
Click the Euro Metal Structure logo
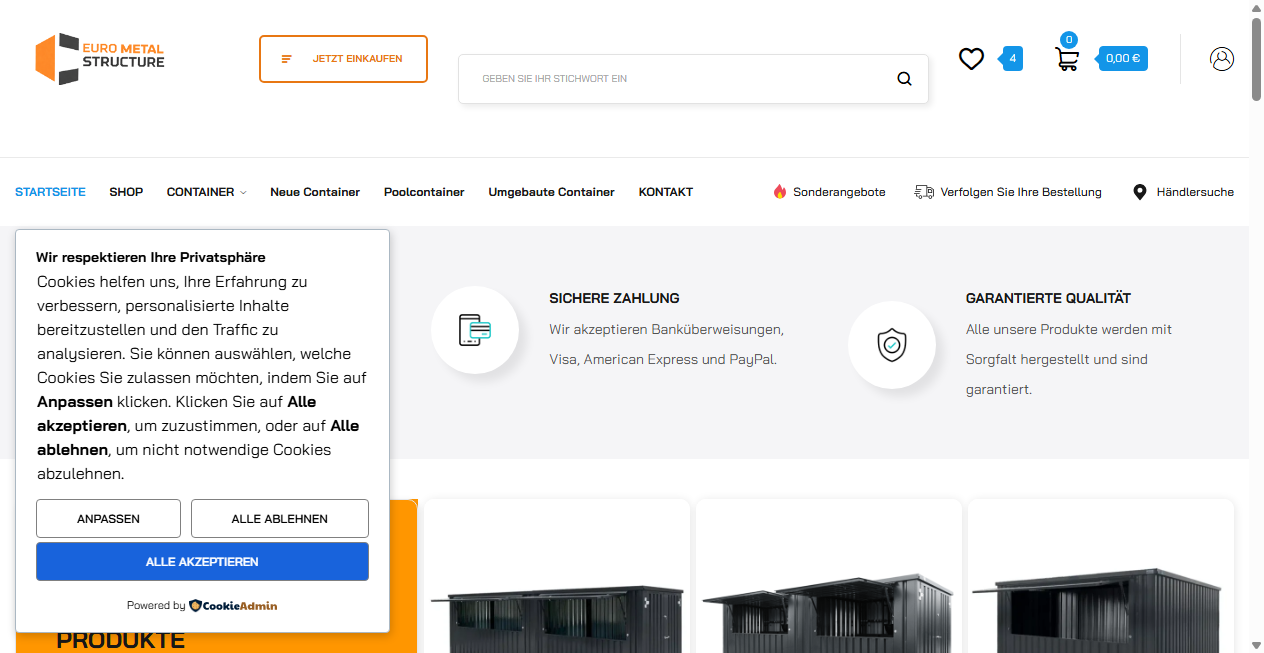click(99, 58)
